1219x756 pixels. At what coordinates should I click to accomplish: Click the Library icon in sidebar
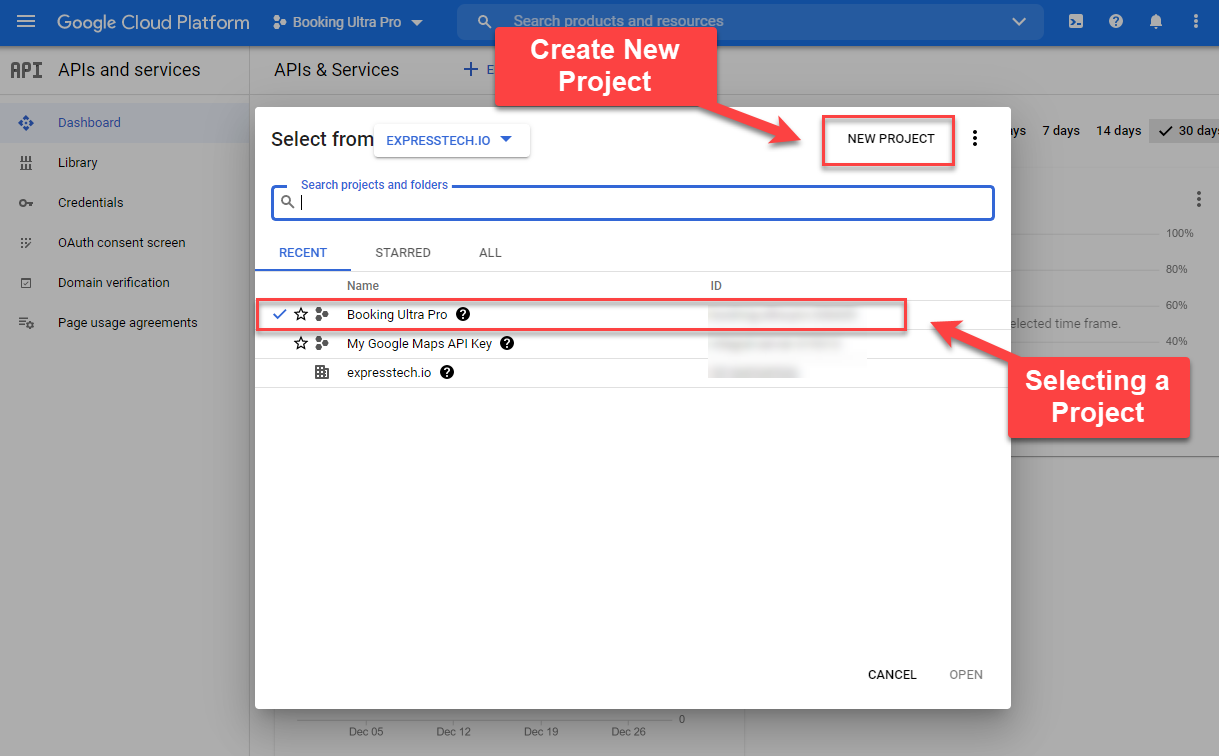pyautogui.click(x=26, y=163)
